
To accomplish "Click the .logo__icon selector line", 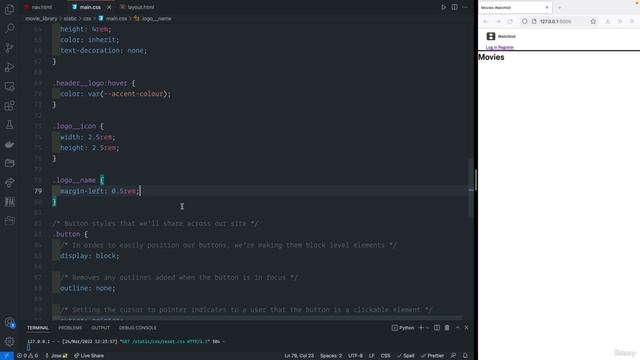I will (x=79, y=126).
